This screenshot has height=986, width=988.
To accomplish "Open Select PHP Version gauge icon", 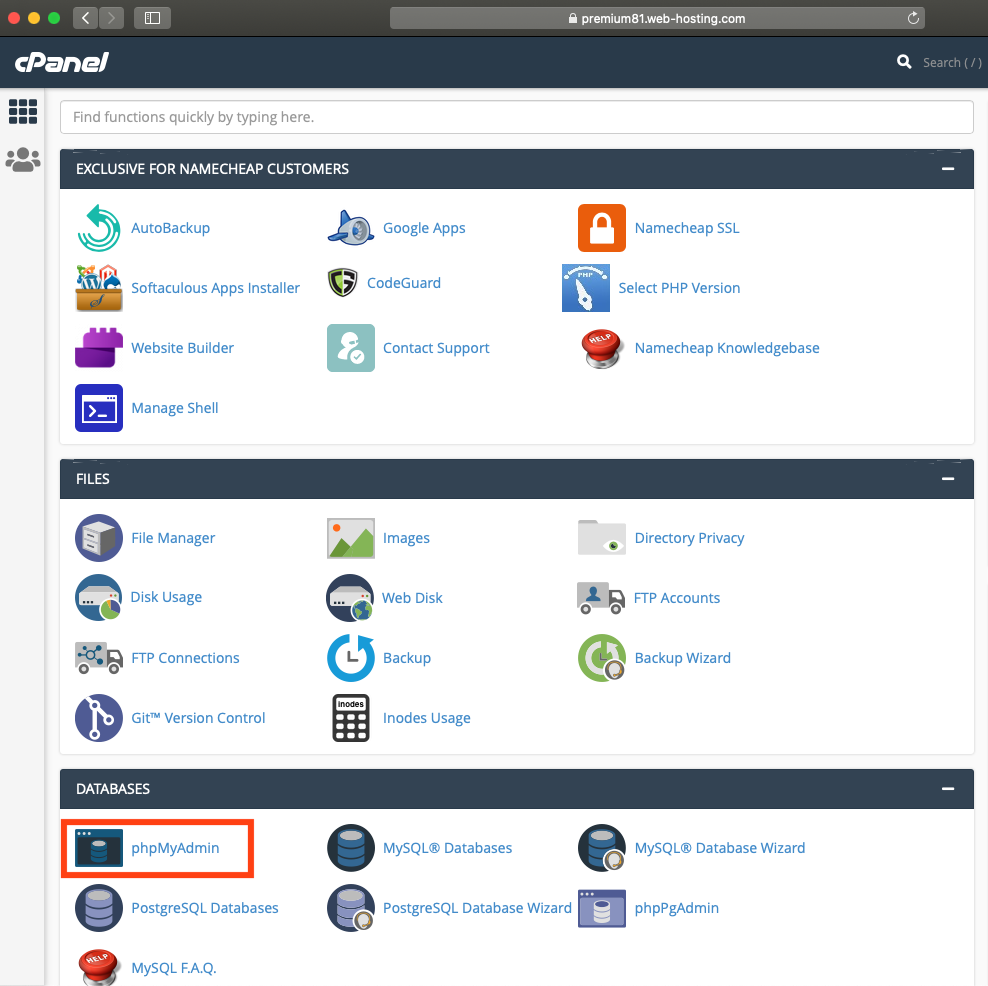I will pyautogui.click(x=585, y=288).
